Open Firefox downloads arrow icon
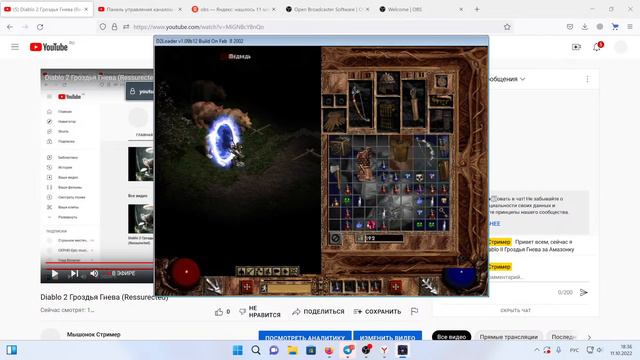640x360 pixels. tap(584, 27)
